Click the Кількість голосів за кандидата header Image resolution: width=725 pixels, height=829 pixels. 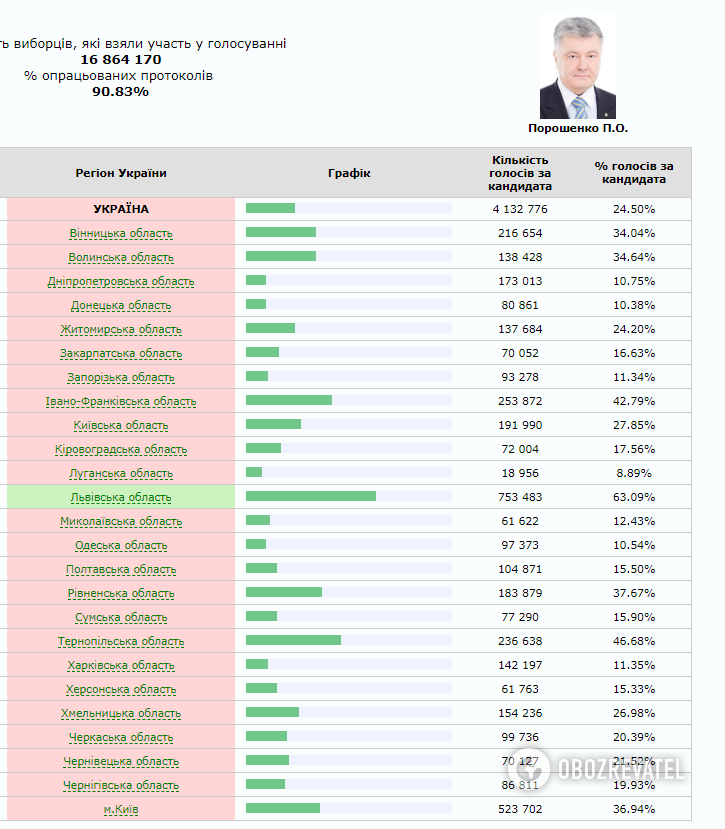pyautogui.click(x=520, y=173)
